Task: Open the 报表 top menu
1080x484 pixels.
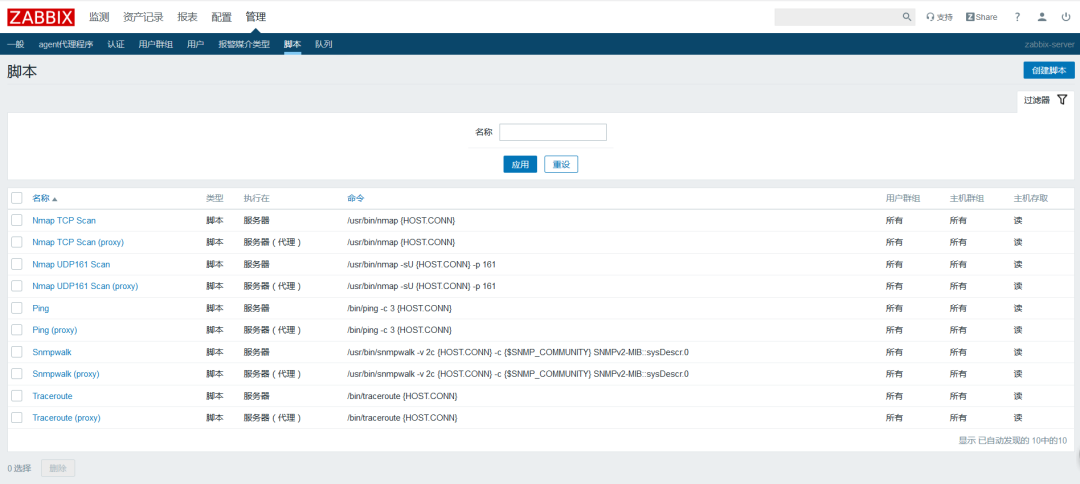Action: point(187,17)
